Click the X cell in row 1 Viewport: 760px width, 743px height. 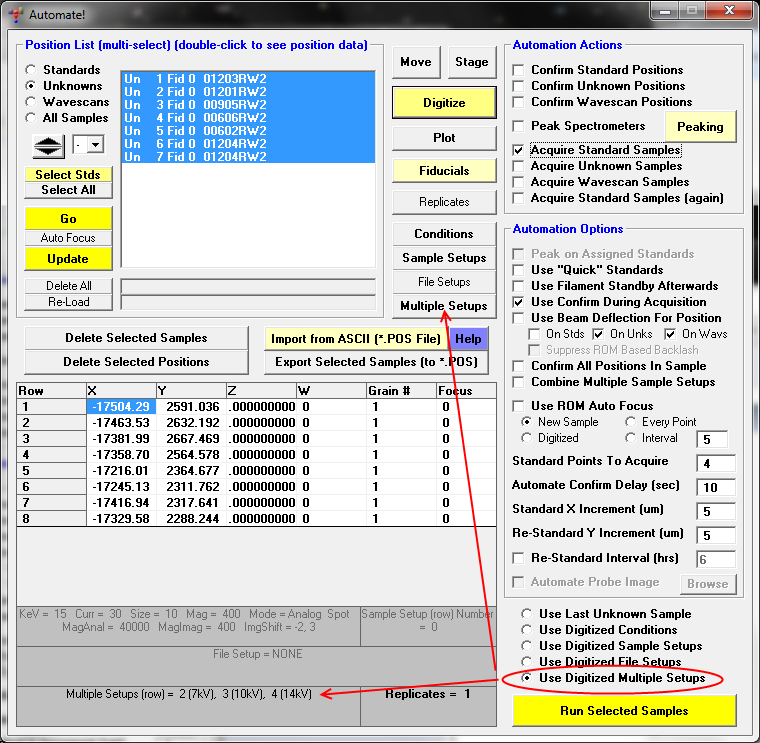pyautogui.click(x=121, y=407)
